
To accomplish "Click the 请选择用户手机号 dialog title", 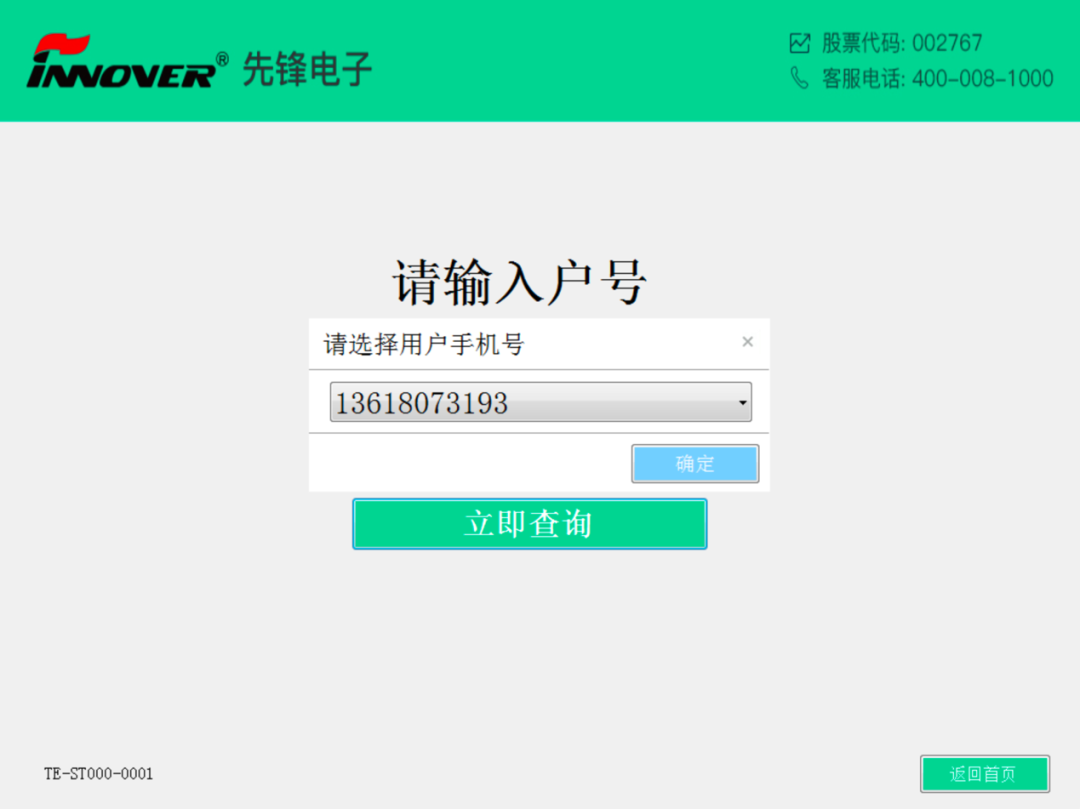I will click(424, 344).
